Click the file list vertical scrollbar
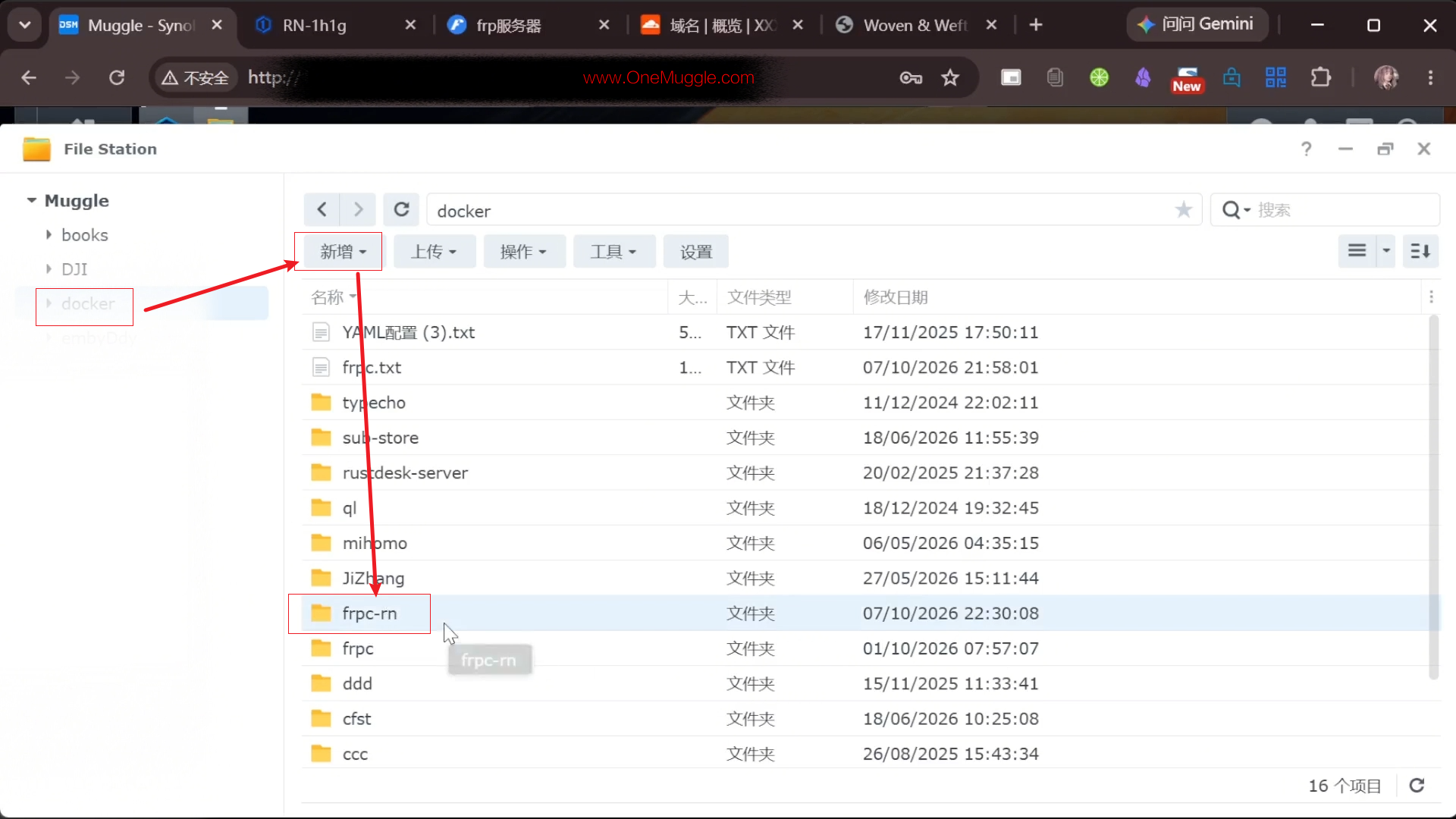 pos(1433,497)
